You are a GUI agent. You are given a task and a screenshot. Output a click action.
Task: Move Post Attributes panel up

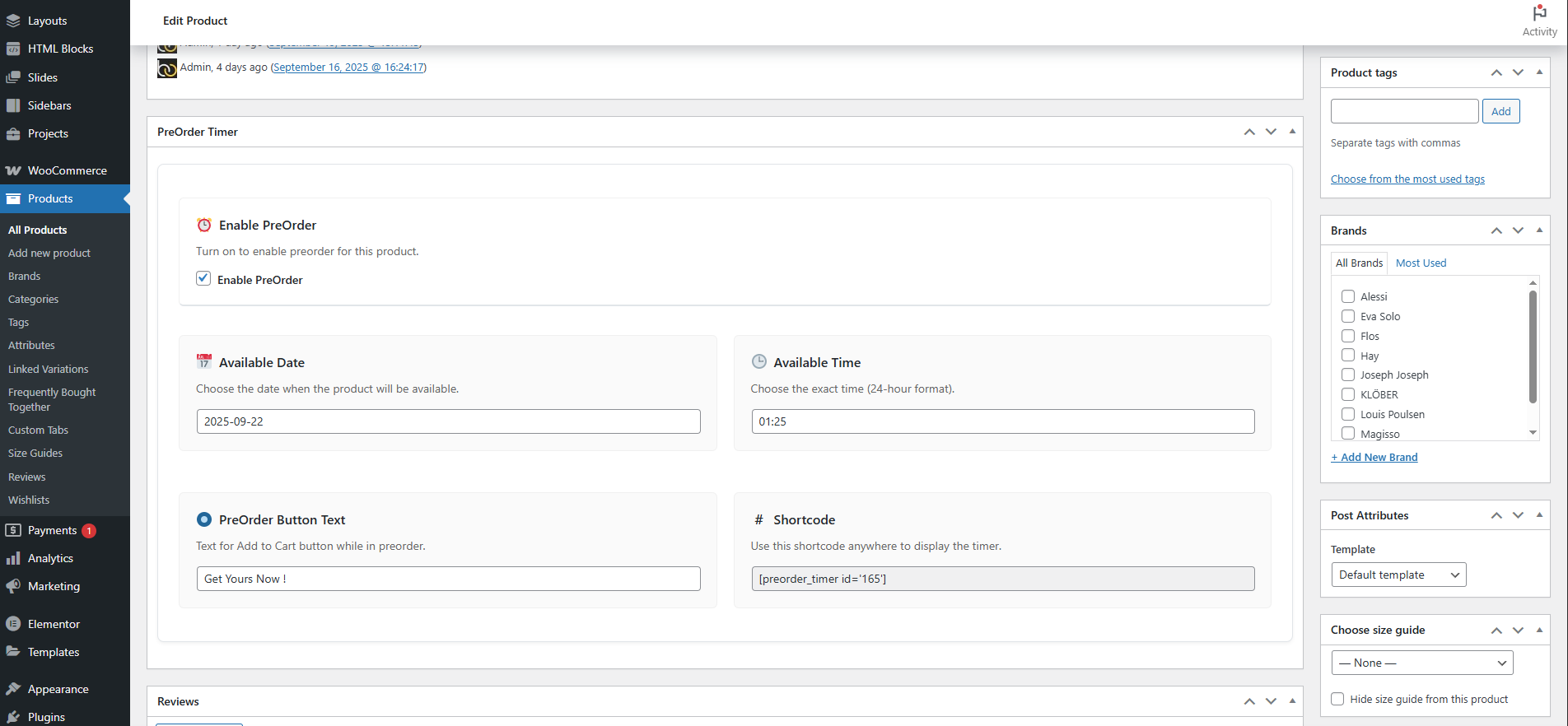(1496, 515)
